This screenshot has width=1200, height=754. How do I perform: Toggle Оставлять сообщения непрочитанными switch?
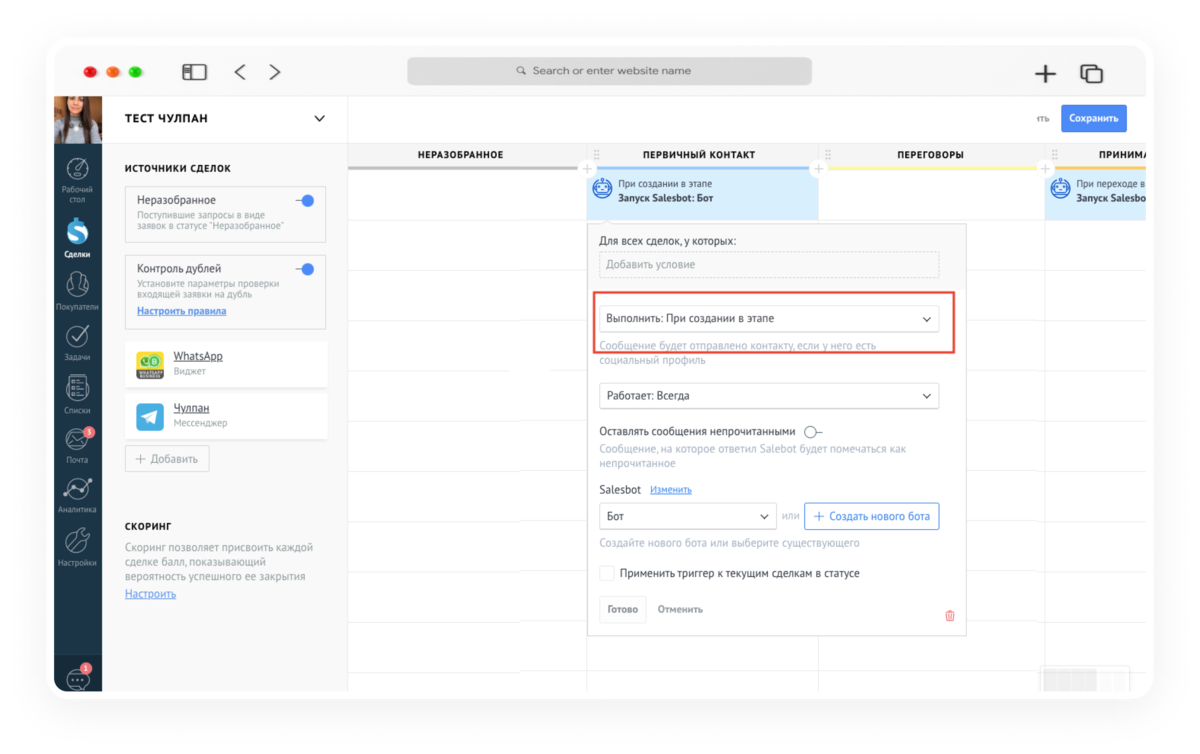click(812, 432)
